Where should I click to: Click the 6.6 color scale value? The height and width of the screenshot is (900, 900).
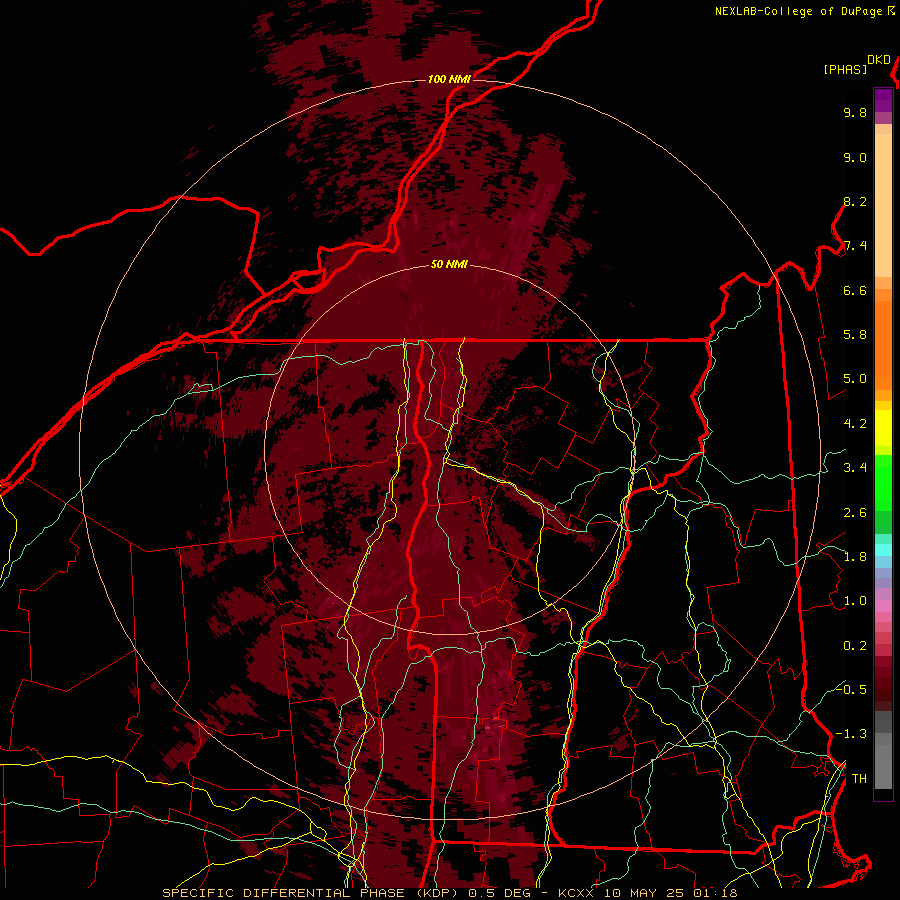point(855,290)
